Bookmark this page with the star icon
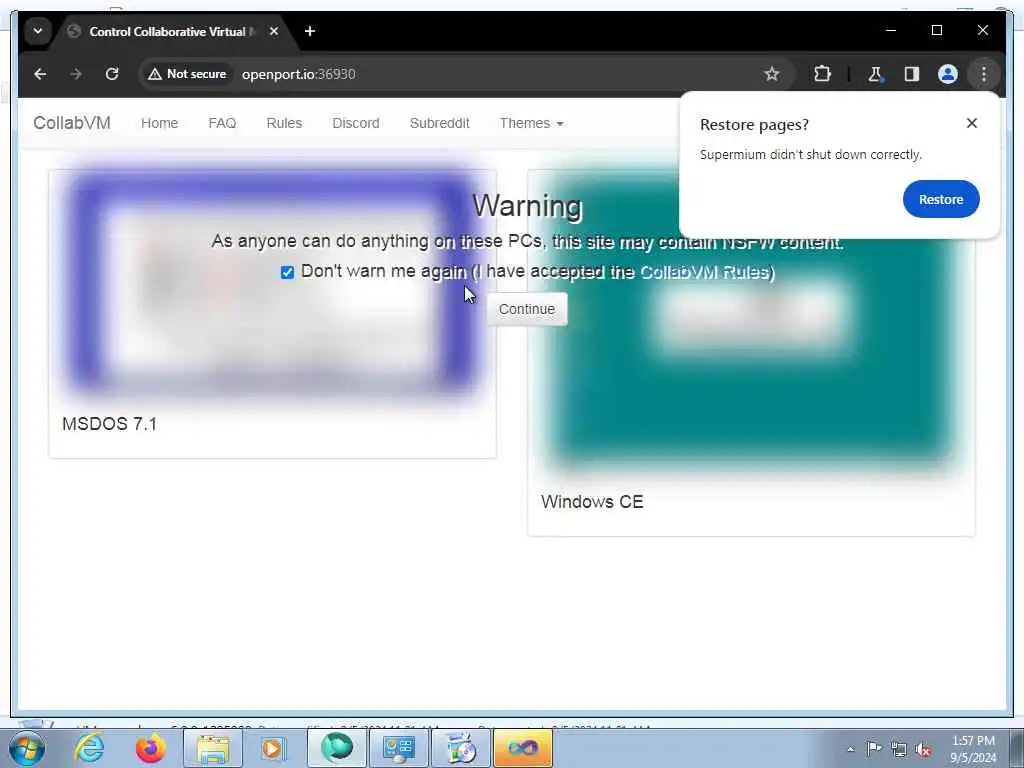This screenshot has width=1024, height=768. pyautogui.click(x=772, y=74)
